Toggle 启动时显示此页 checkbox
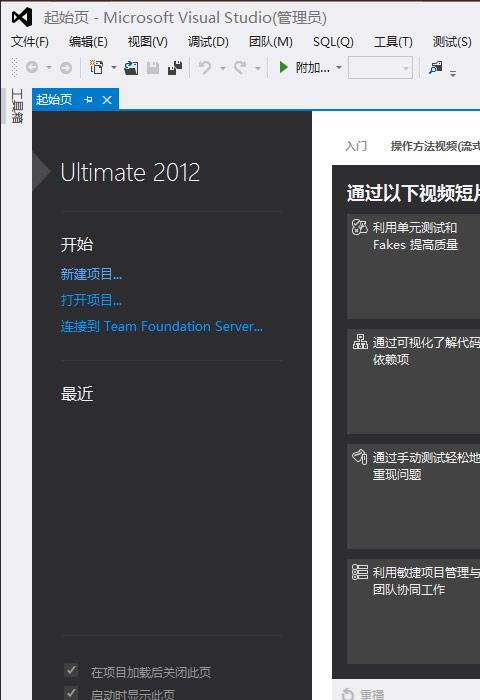Screen dimensions: 480x700 pyautogui.click(x=71, y=693)
